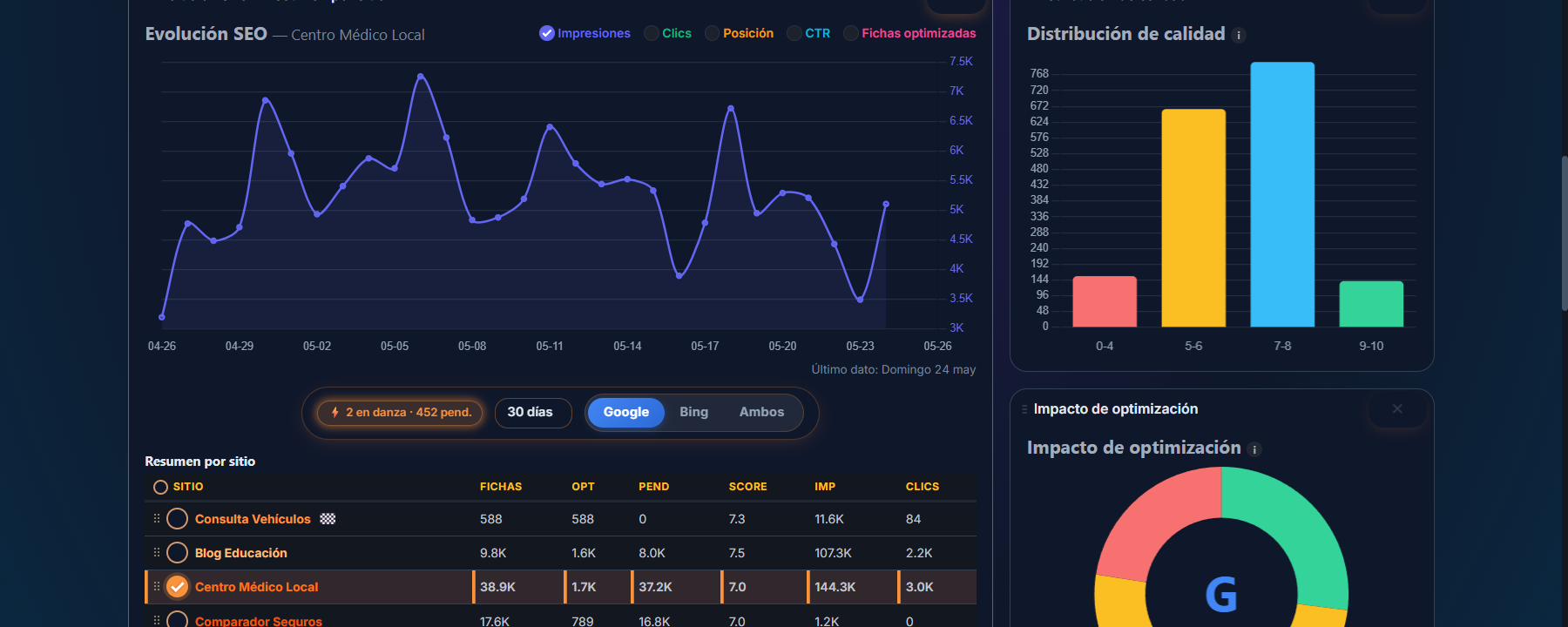Enable the Posición series checkbox
The height and width of the screenshot is (627, 1568).
pos(713,33)
